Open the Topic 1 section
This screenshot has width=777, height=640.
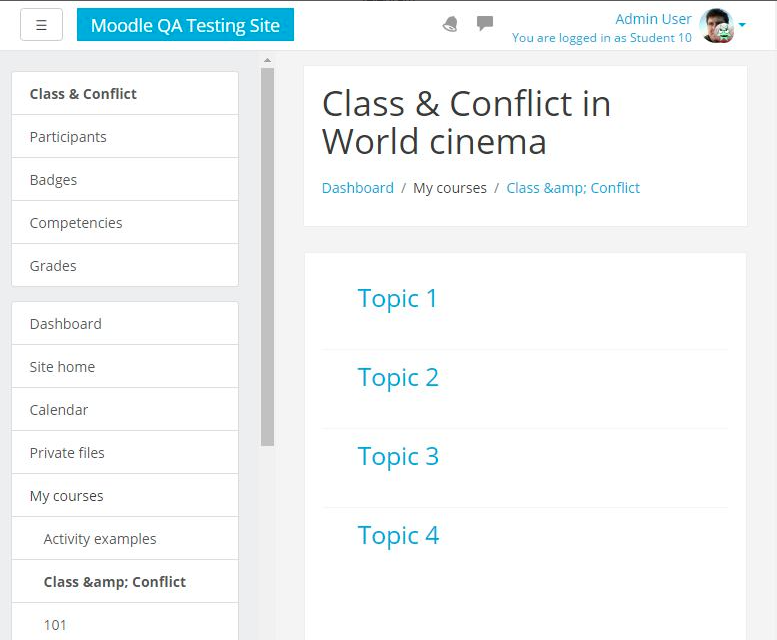pos(397,299)
